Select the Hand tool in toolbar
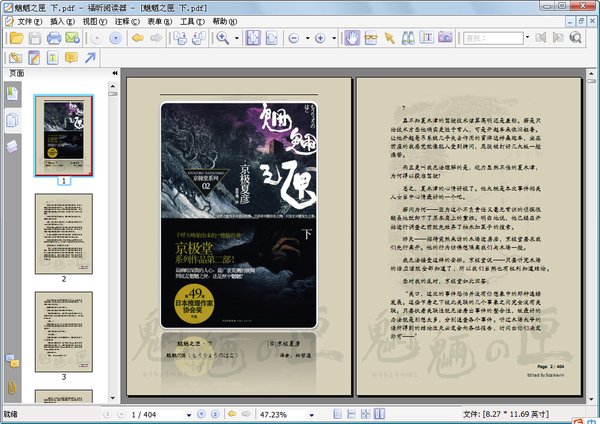This screenshot has width=600, height=424. click(x=352, y=38)
